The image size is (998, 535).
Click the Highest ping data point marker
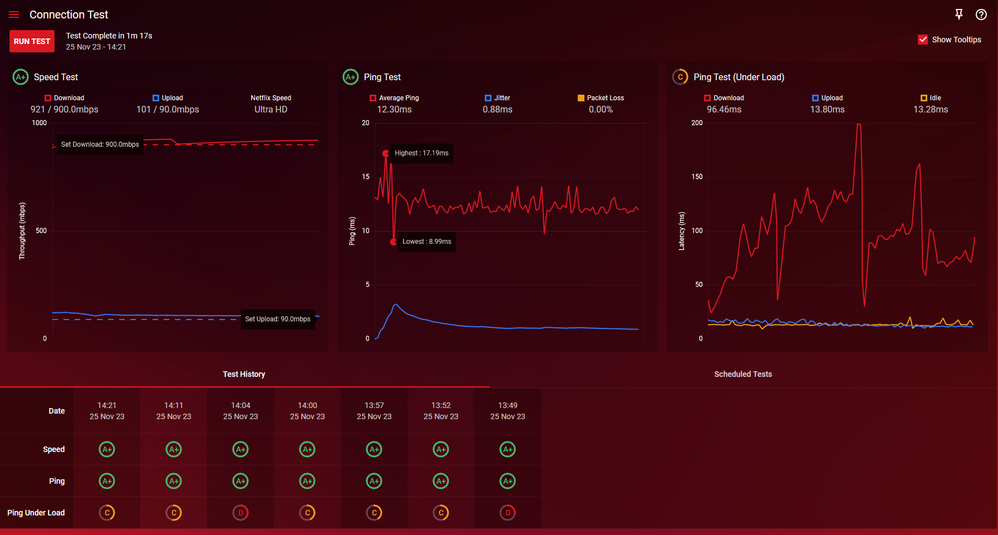pos(385,154)
